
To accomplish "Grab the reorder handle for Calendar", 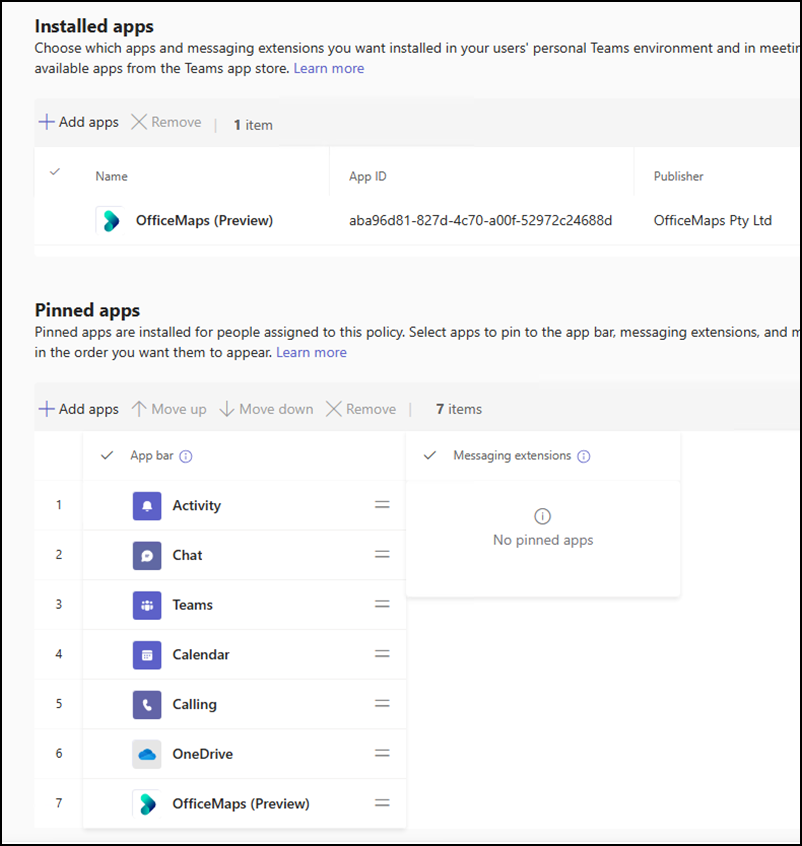I will [x=382, y=653].
